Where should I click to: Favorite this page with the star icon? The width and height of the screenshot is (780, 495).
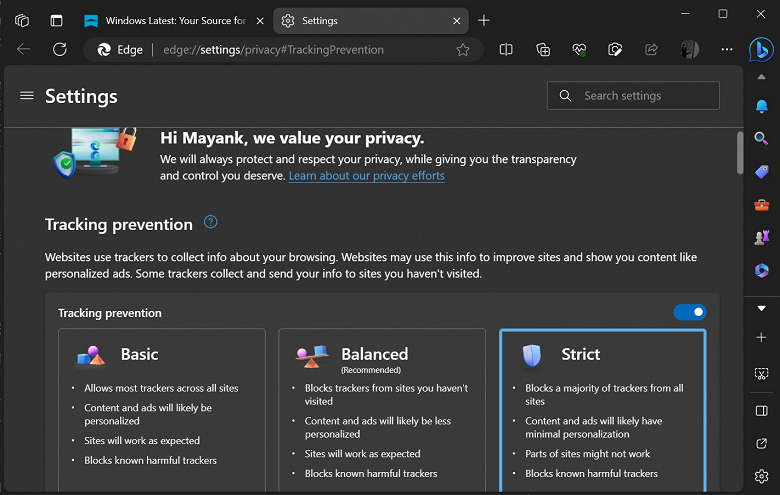pos(463,50)
